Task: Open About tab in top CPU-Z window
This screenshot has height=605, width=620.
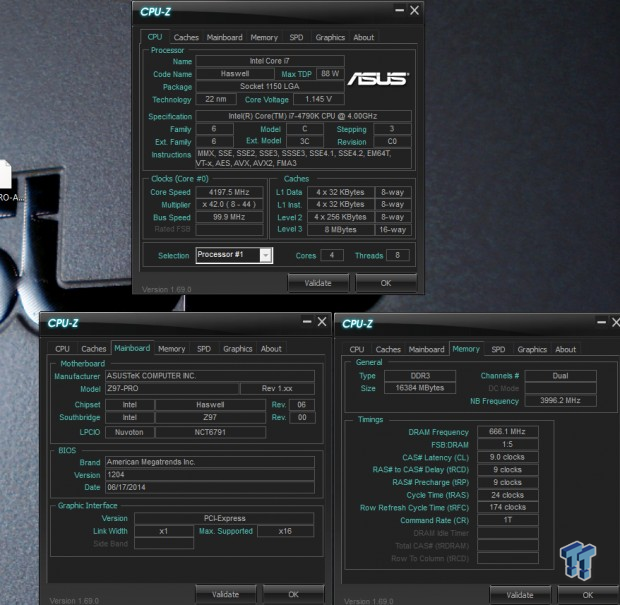Action: coord(363,37)
